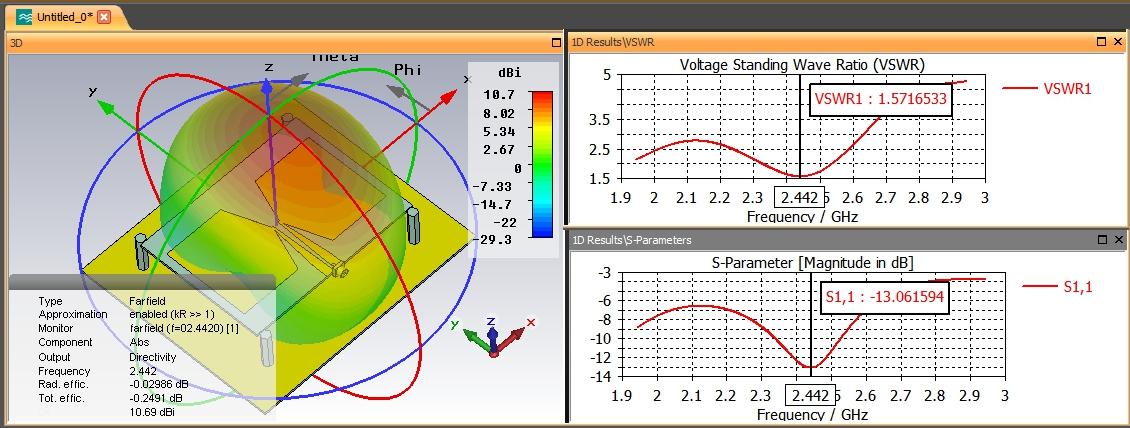Screen dimensions: 1130x428
Task: Click the enabled (kR >> 1) approximation text
Action: click(172, 315)
